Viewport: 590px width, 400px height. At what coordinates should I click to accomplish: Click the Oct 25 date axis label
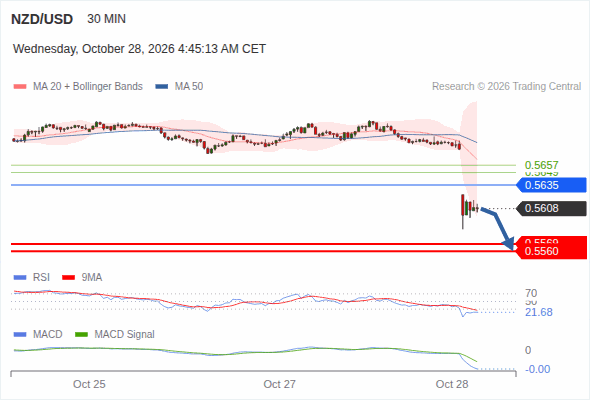[x=89, y=384]
